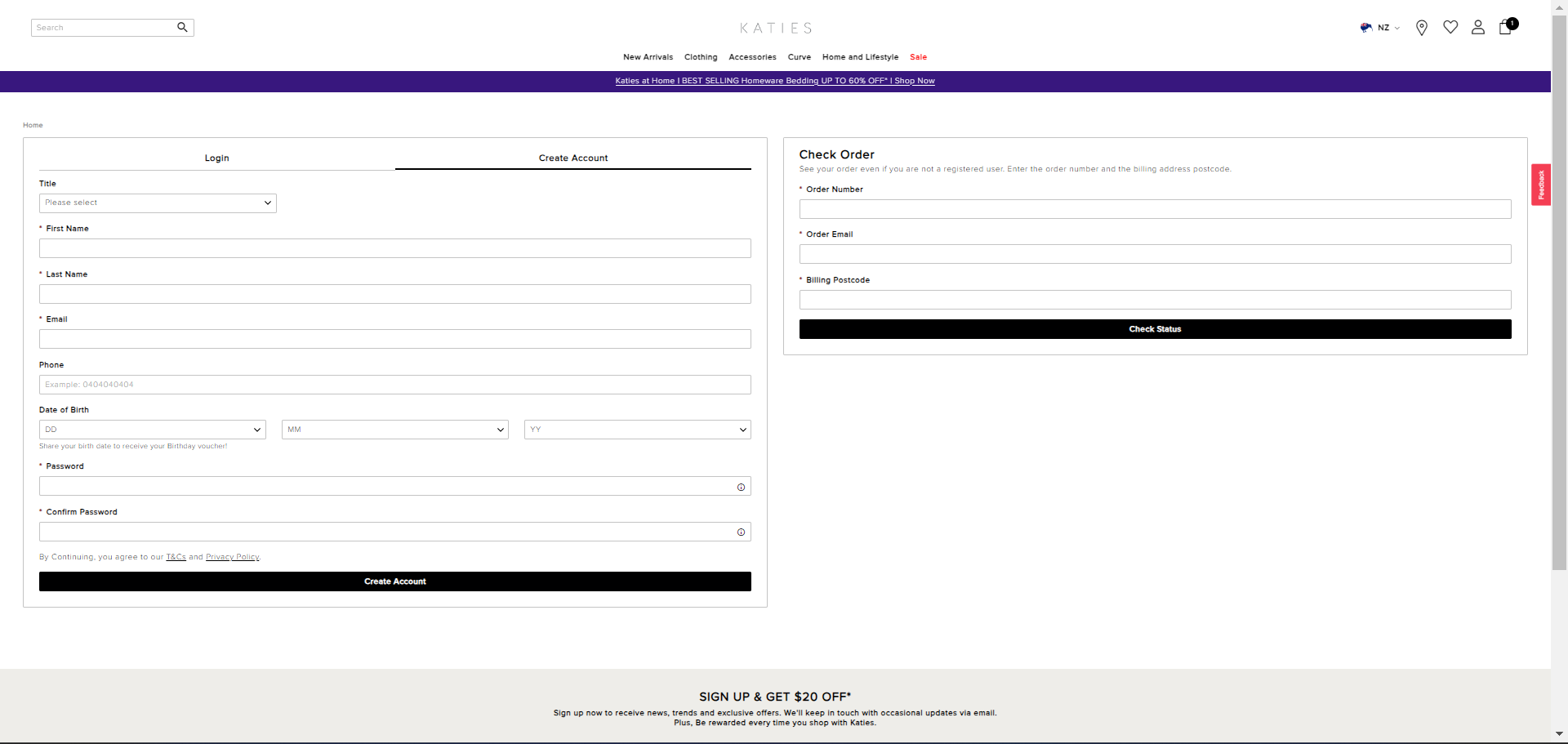Click the Create Account button
1568x744 pixels.
(x=394, y=581)
